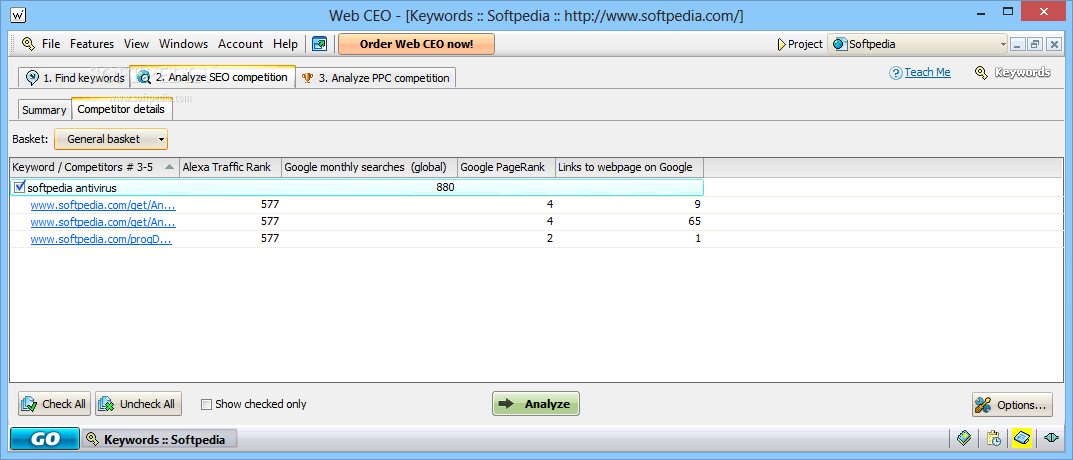
Task: Open the Summary sub-tab
Action: 44,110
